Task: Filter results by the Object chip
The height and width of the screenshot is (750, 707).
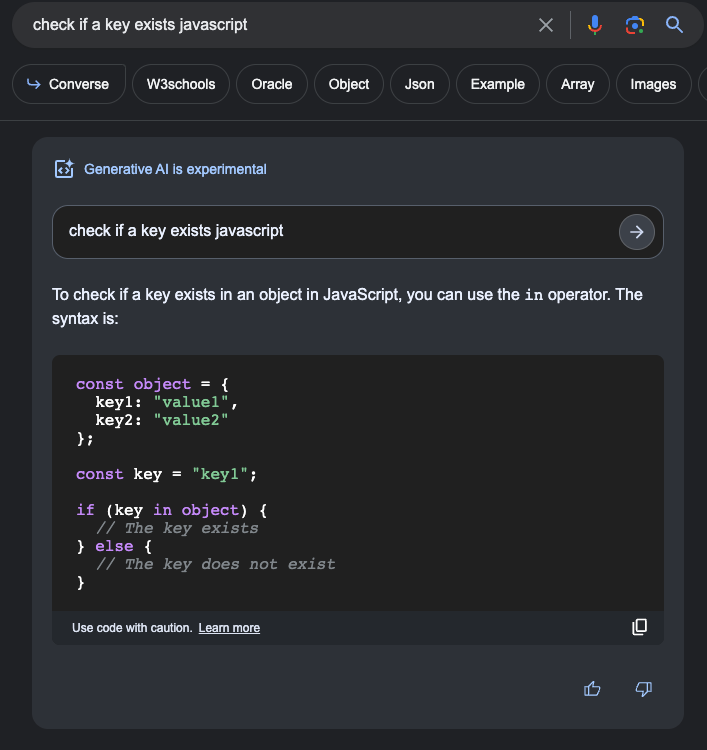Action: coord(349,84)
